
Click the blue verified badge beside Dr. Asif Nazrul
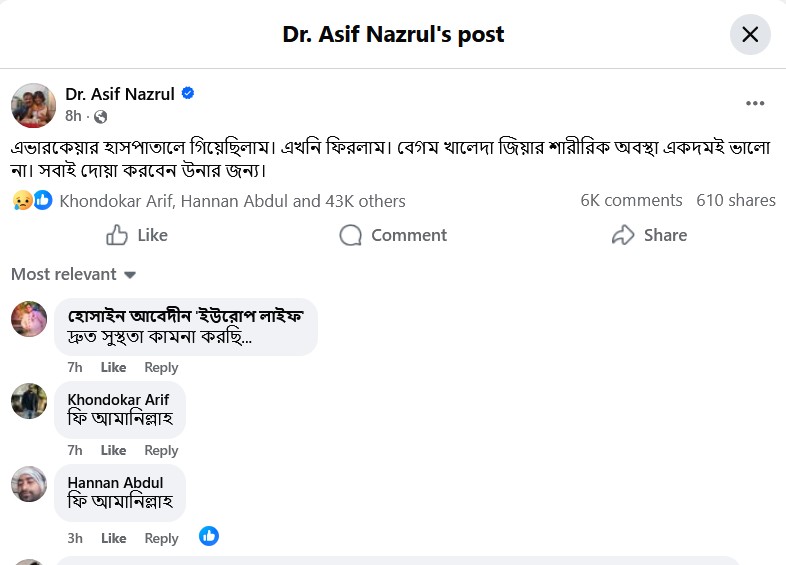click(188, 94)
